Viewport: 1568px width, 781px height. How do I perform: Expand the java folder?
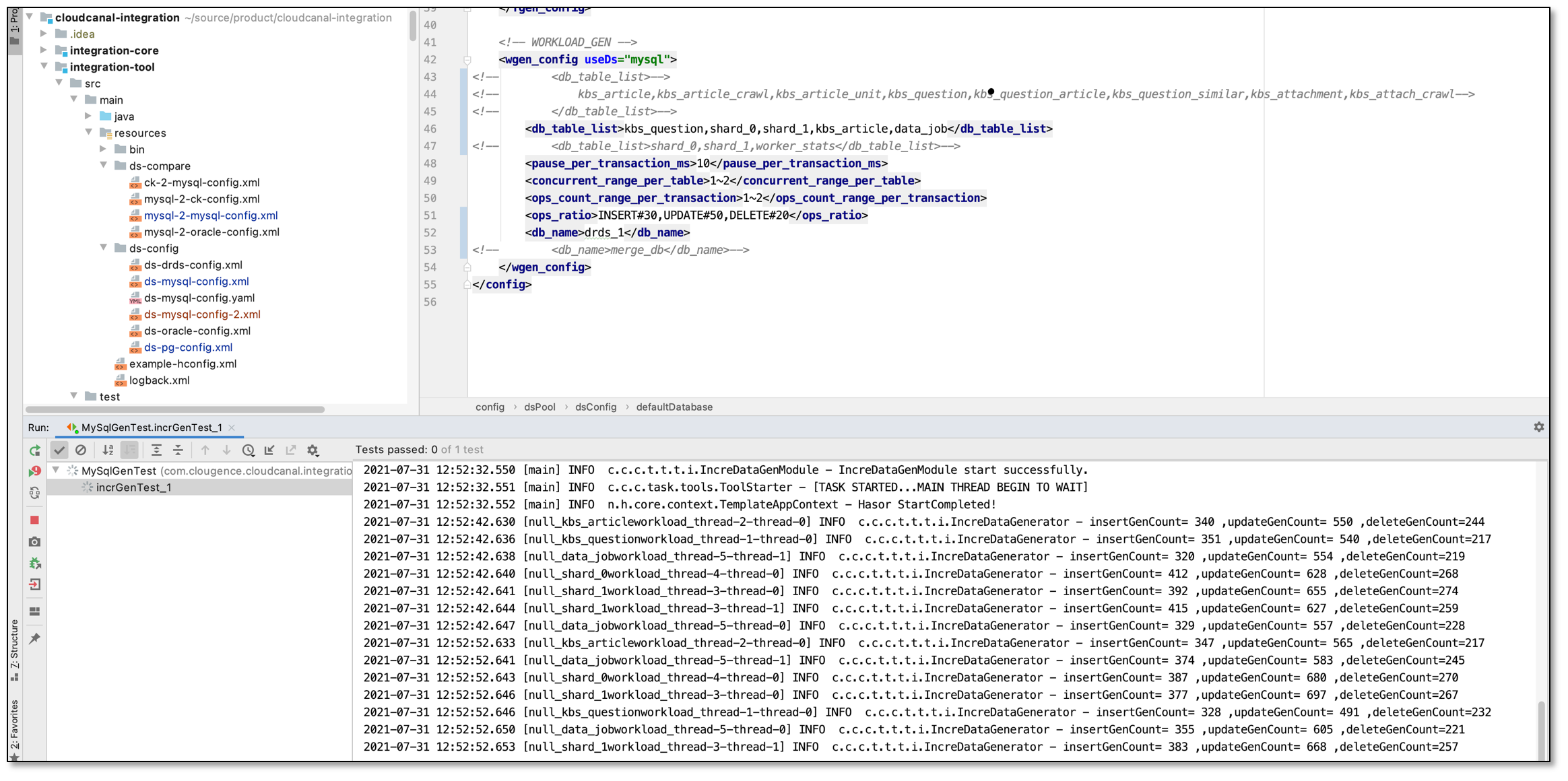point(88,116)
